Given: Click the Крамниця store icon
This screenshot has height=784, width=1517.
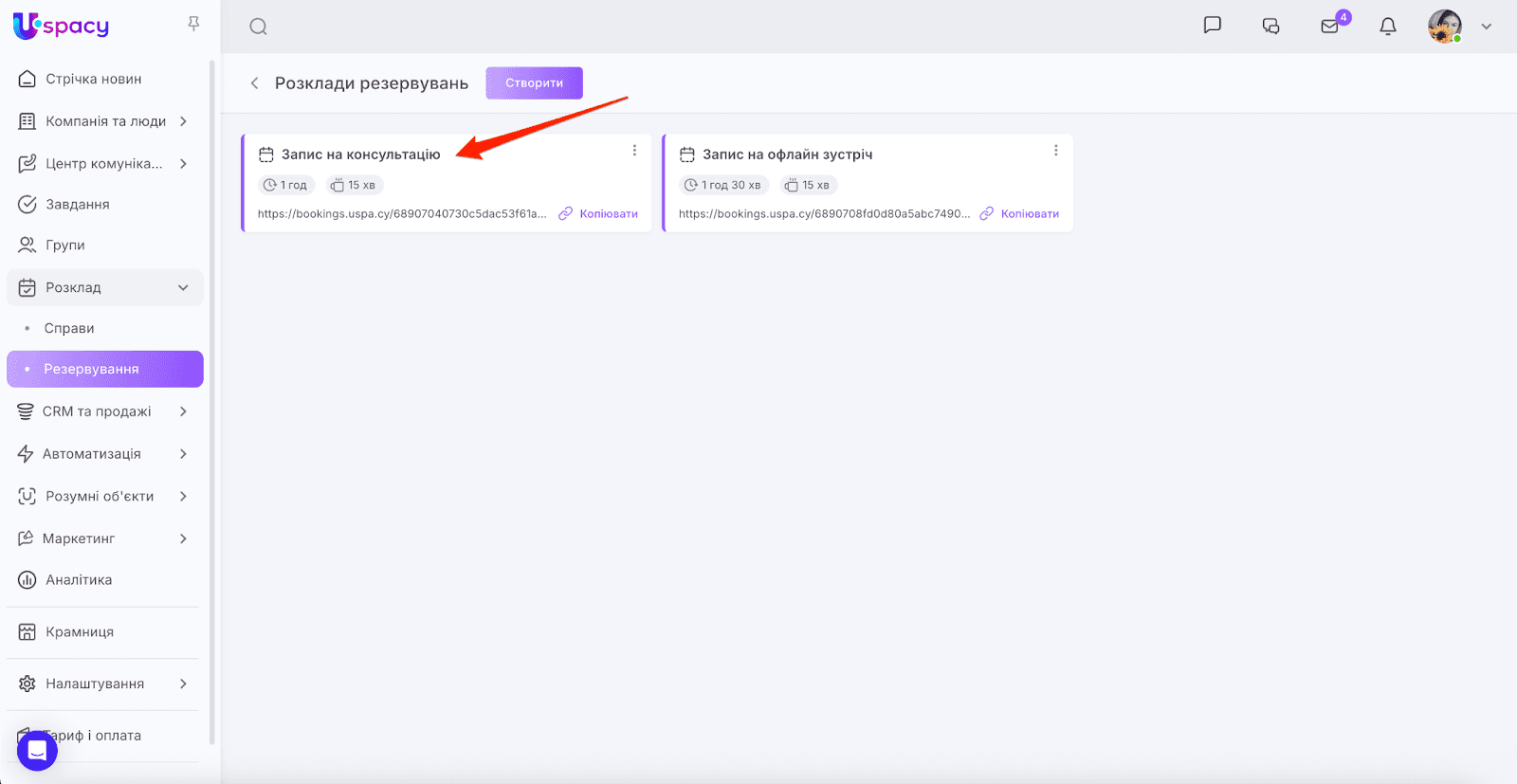Looking at the screenshot, I should click(27, 632).
